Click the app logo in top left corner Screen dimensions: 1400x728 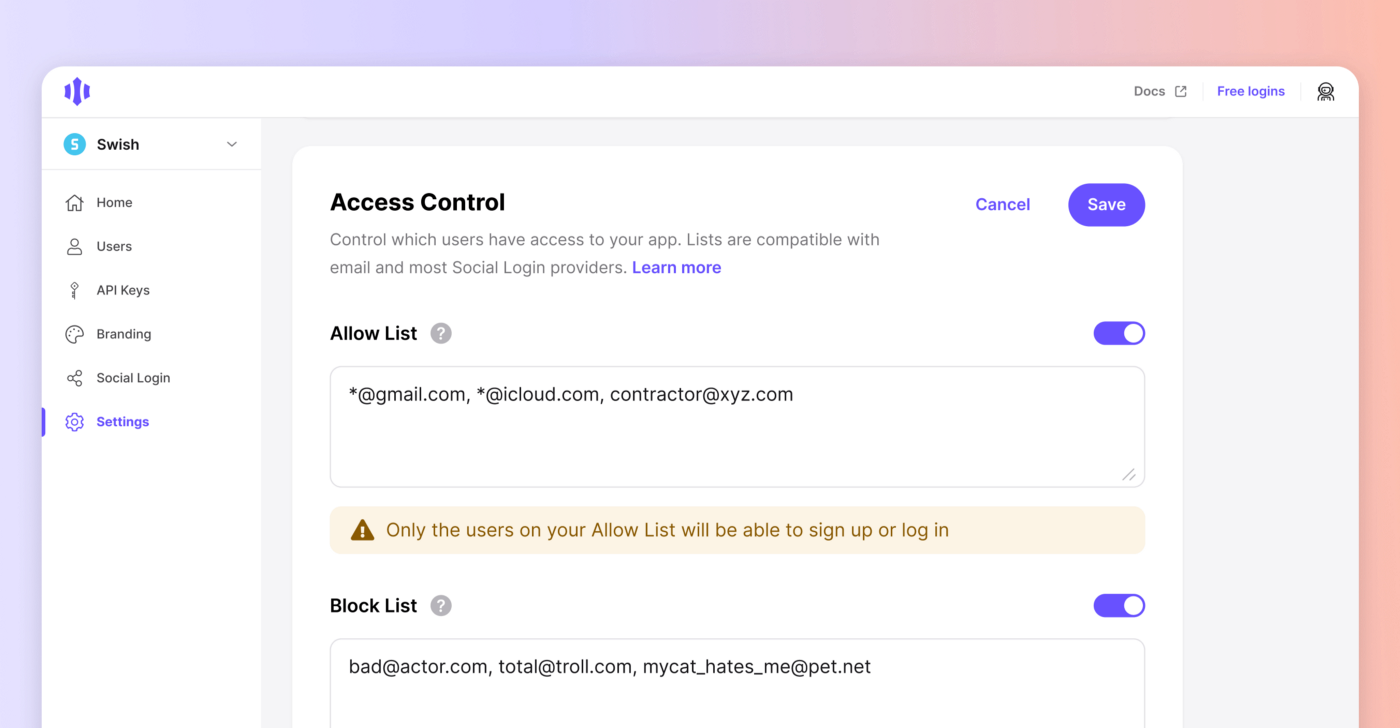click(77, 91)
